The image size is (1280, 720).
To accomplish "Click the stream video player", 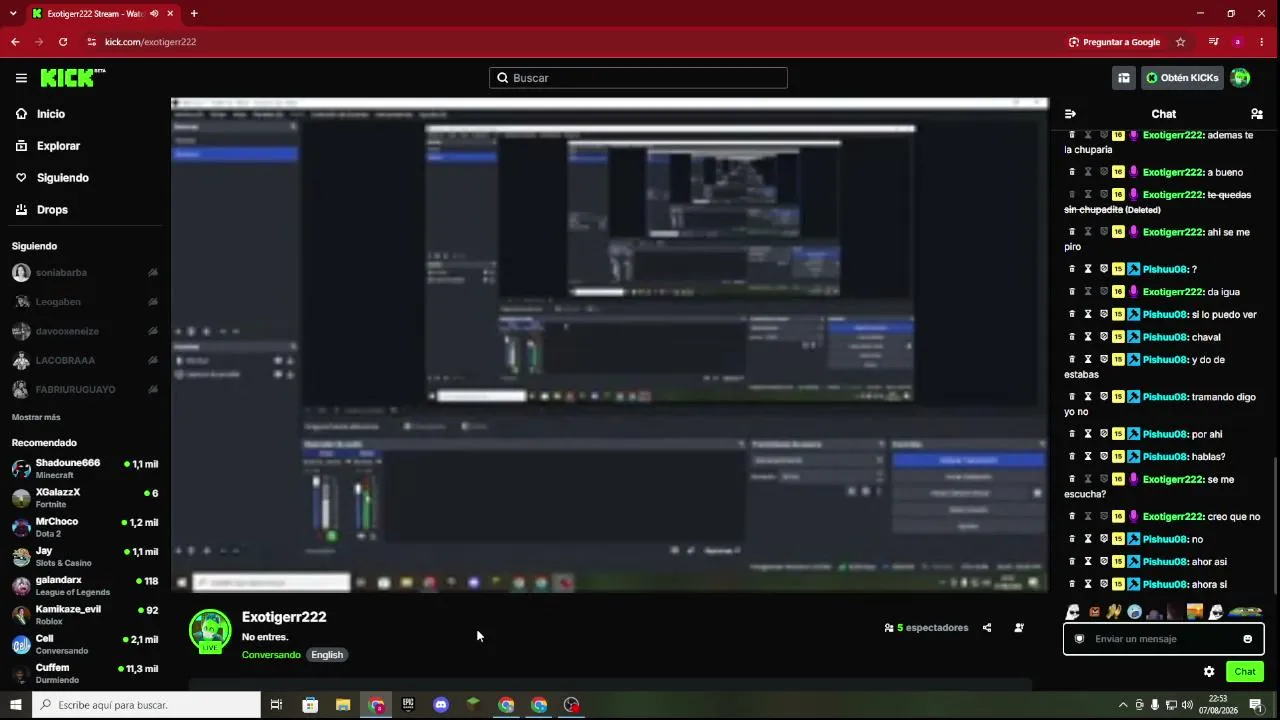I will coord(610,346).
